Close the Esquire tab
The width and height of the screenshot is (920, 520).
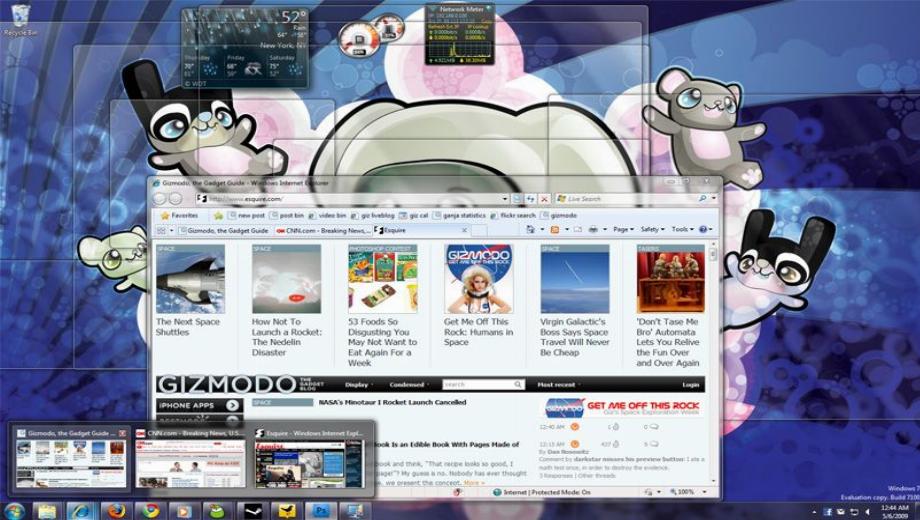point(464,231)
